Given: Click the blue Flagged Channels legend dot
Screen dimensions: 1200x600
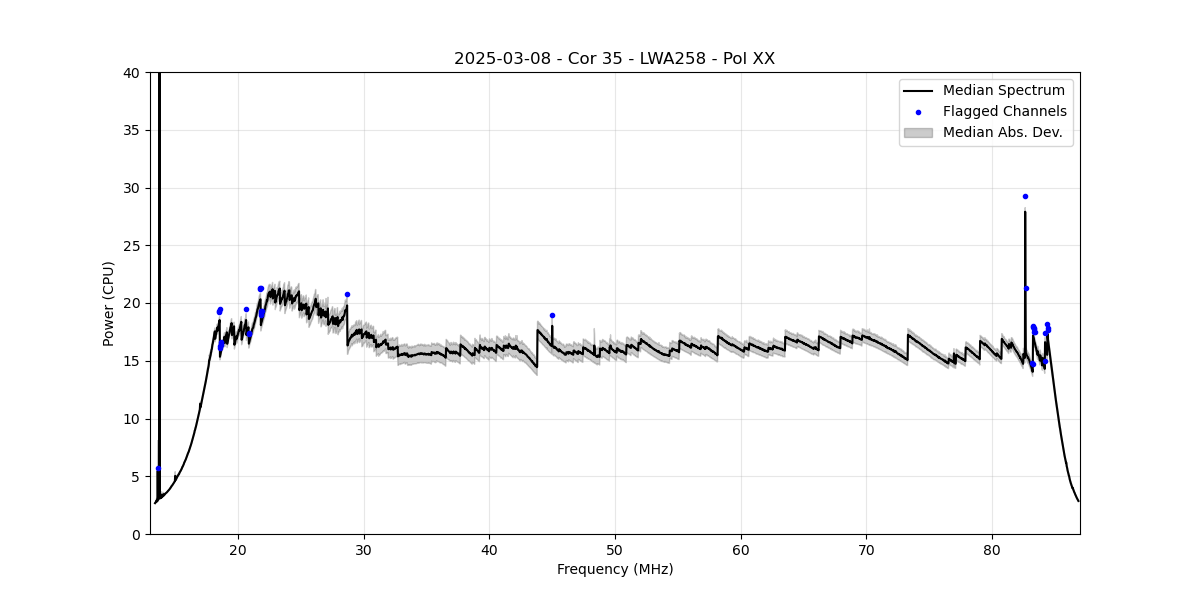Looking at the screenshot, I should click(918, 112).
